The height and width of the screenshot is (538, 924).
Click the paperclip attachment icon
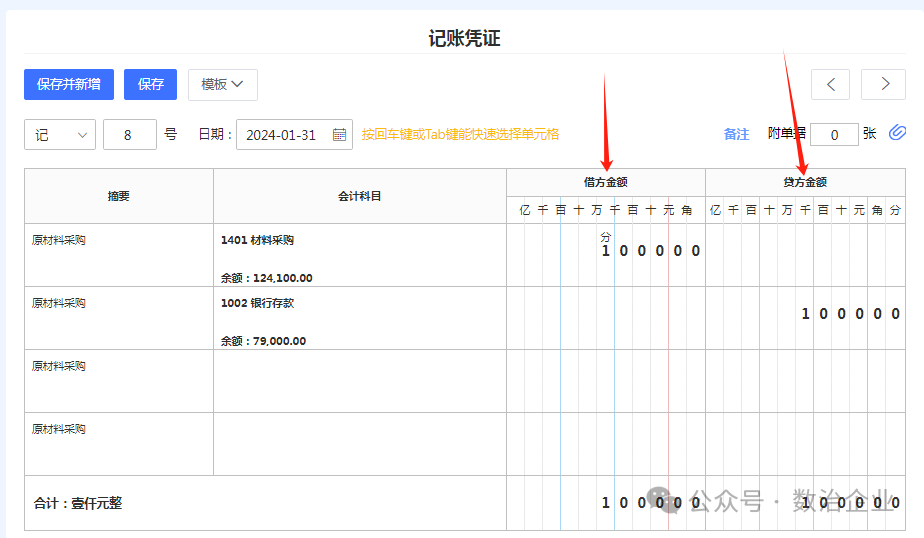click(x=897, y=133)
